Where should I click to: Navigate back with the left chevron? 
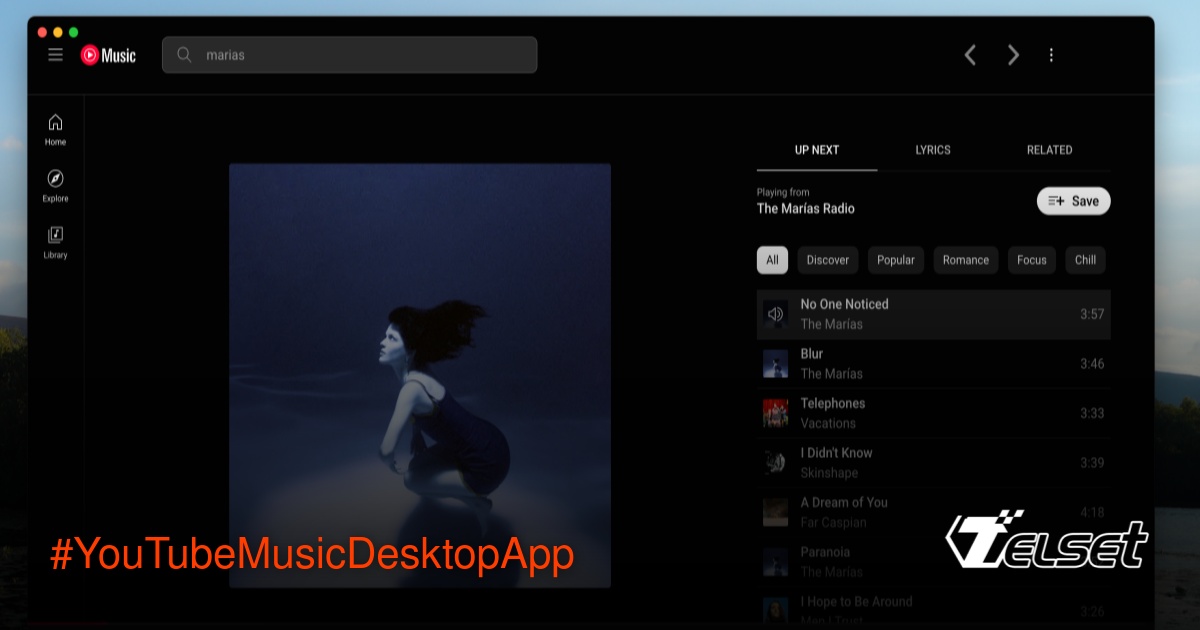(x=970, y=55)
